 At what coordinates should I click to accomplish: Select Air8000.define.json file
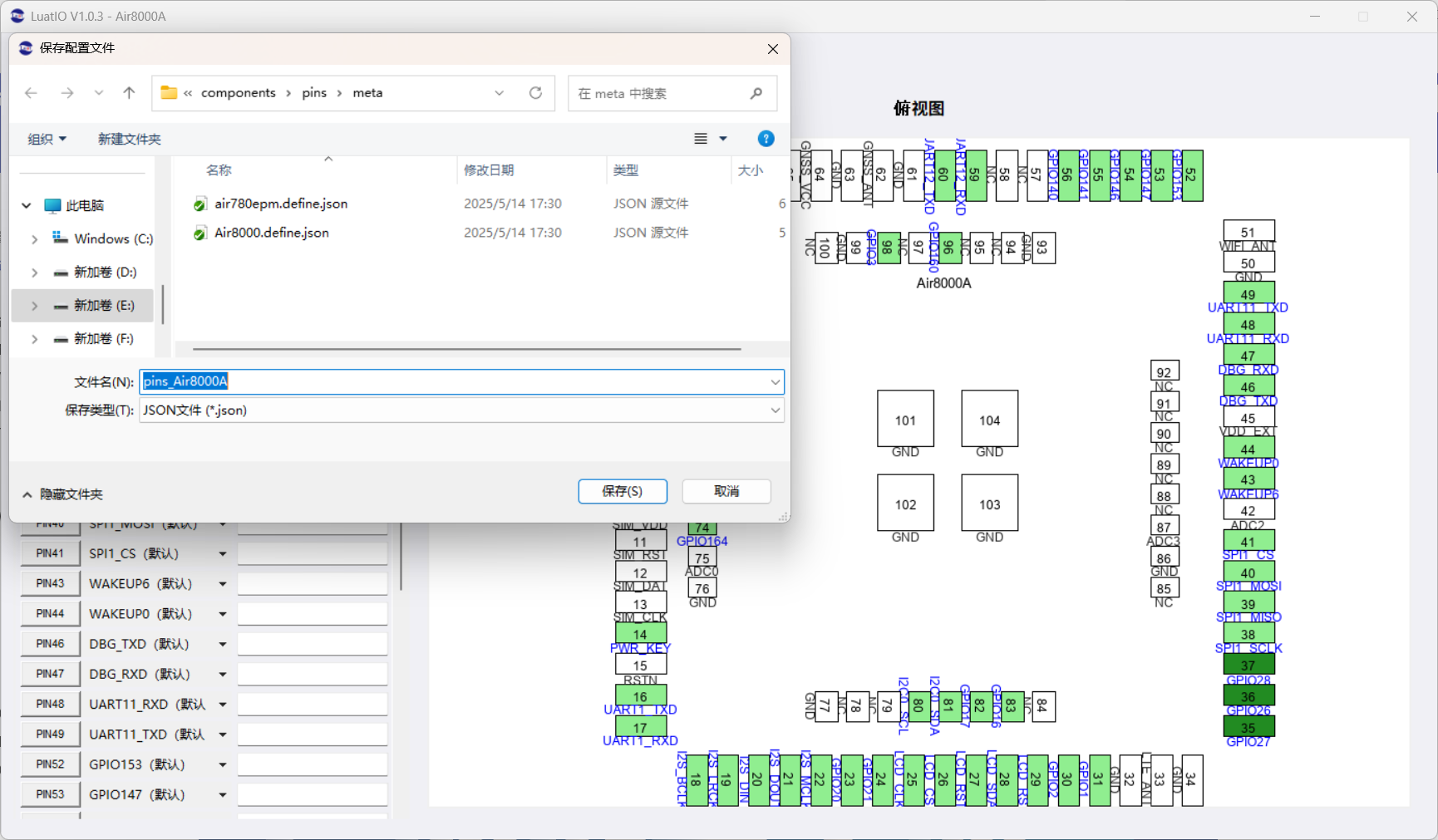pyautogui.click(x=272, y=233)
